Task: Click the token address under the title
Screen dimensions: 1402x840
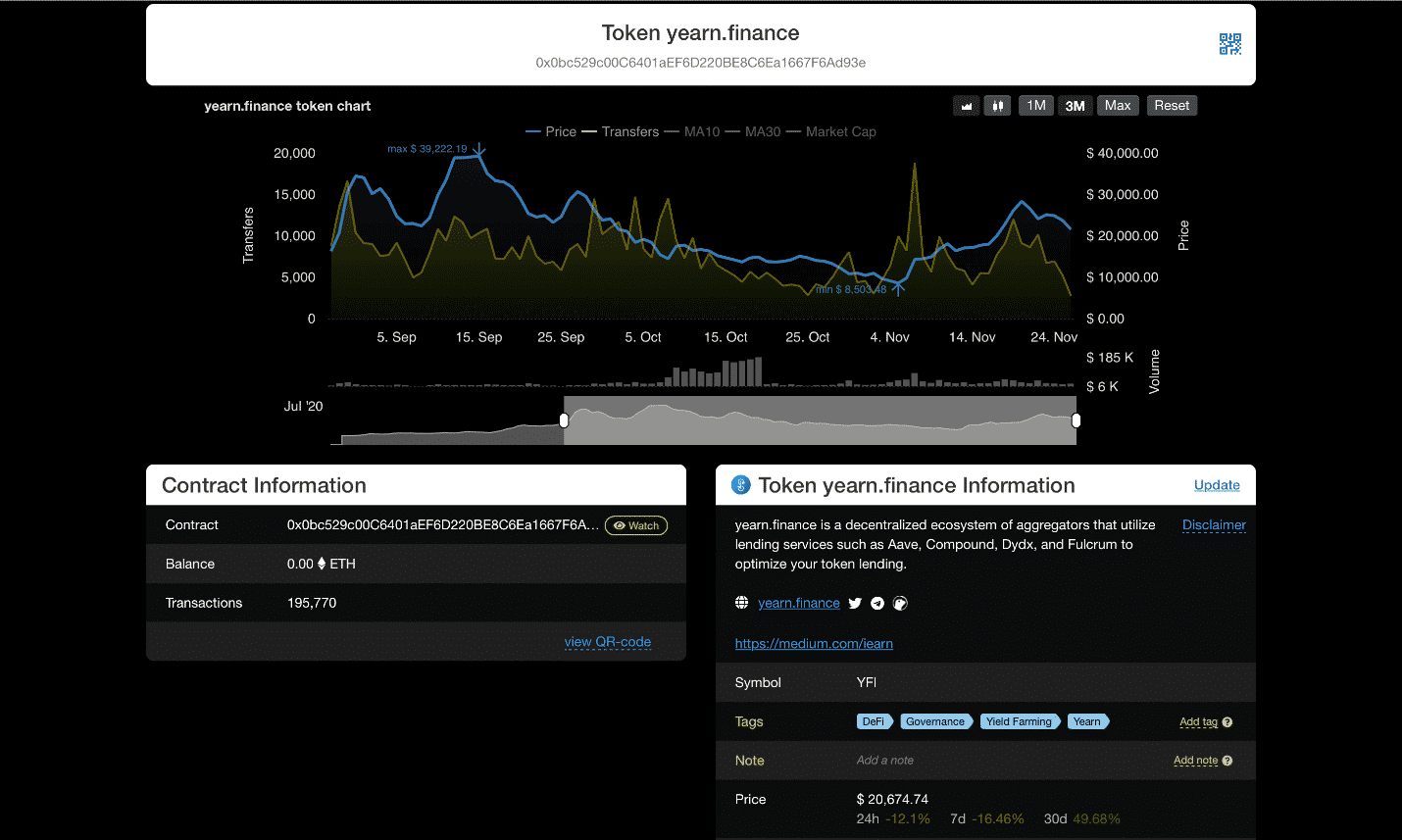Action: click(x=701, y=63)
